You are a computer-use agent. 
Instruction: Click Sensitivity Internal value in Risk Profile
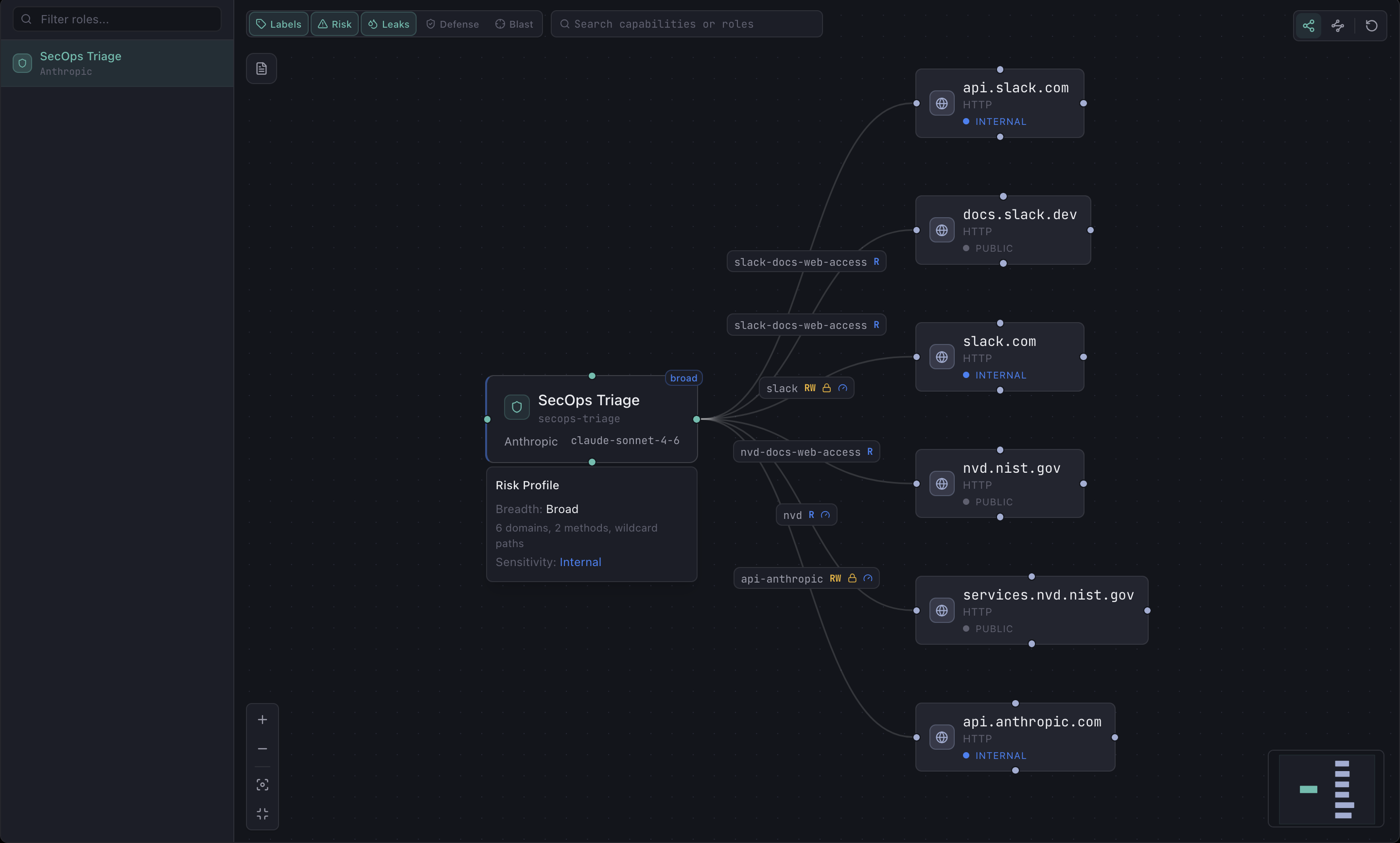pos(580,562)
